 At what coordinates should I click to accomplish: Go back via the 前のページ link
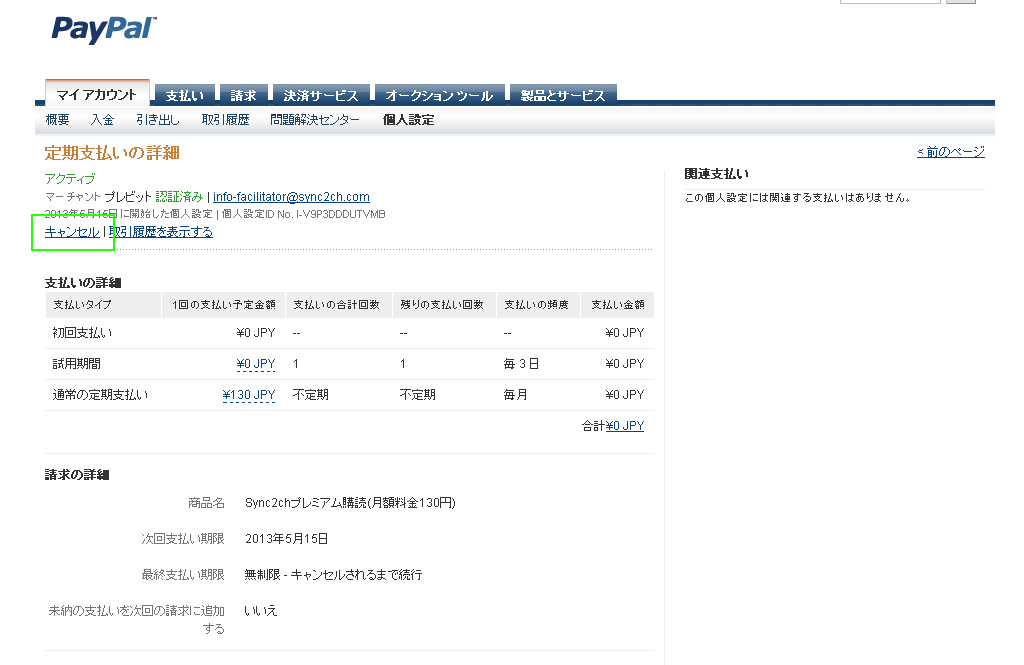tap(951, 152)
